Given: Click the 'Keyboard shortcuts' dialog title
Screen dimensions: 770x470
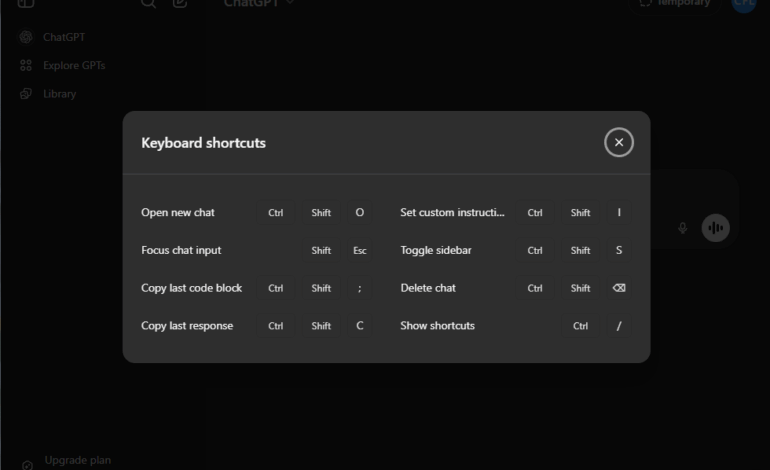Looking at the screenshot, I should [x=203, y=143].
